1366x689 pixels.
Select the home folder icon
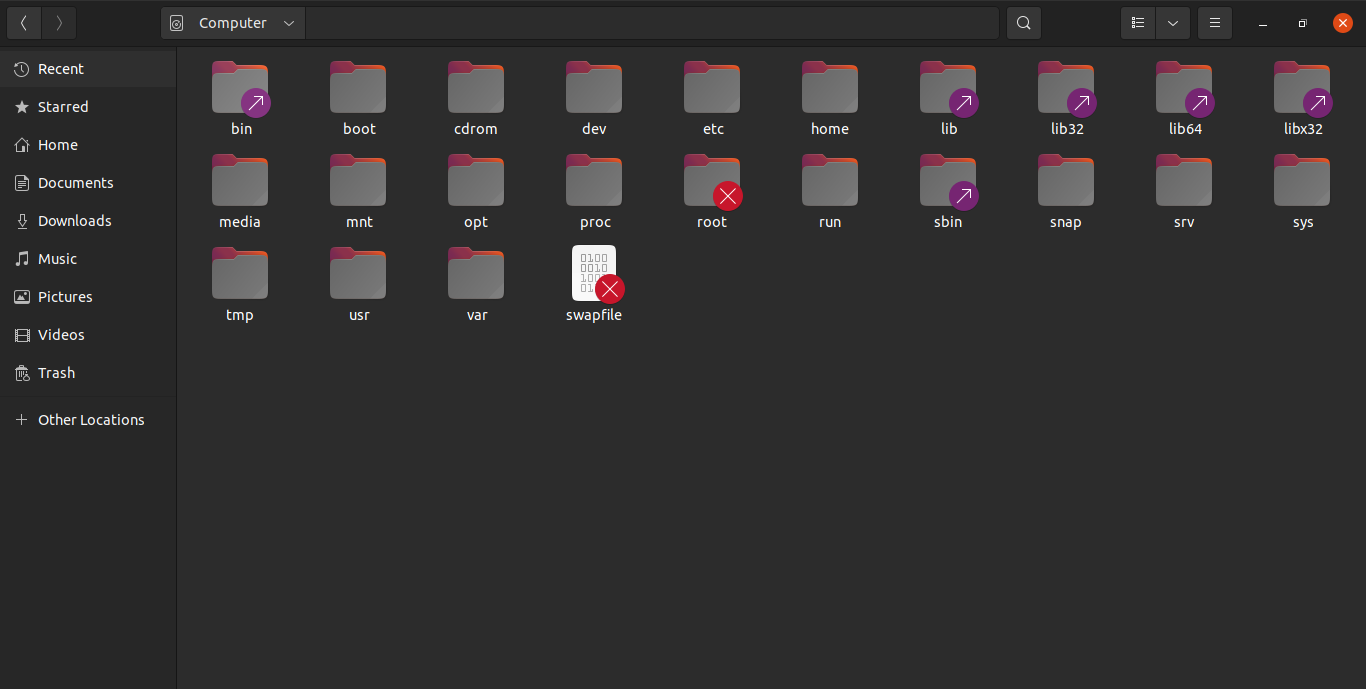(830, 88)
